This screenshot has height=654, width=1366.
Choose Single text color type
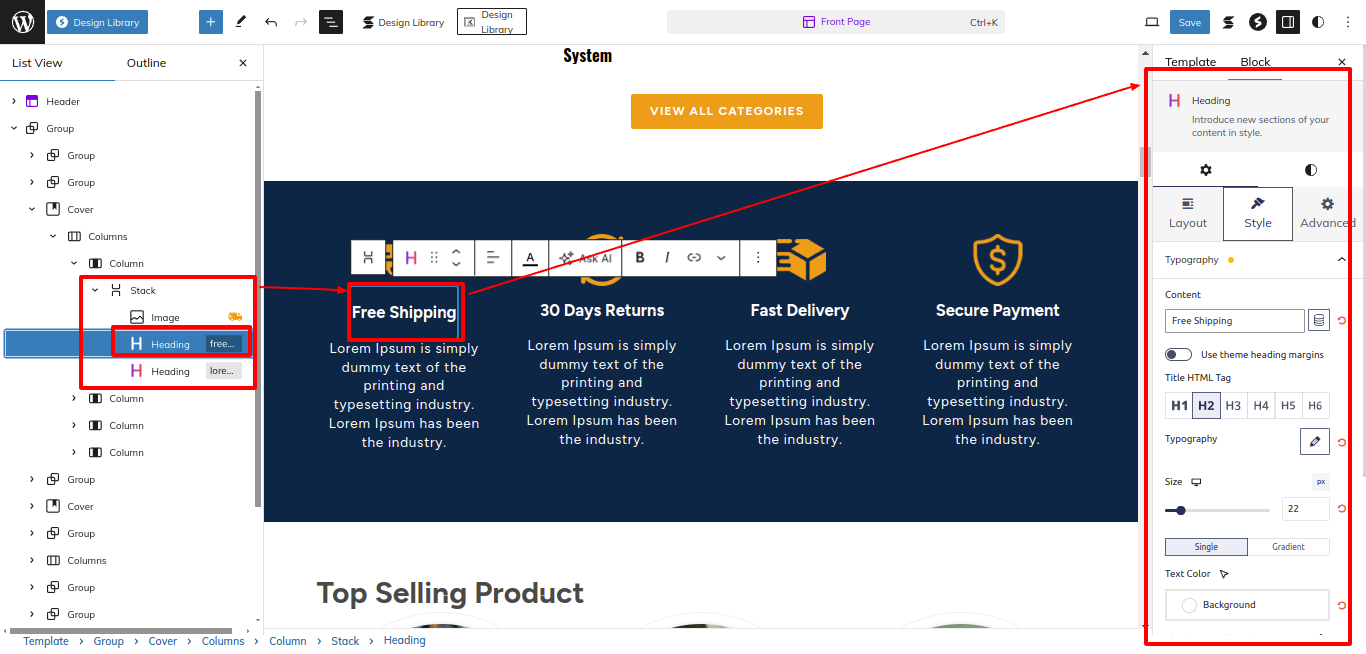(1206, 547)
